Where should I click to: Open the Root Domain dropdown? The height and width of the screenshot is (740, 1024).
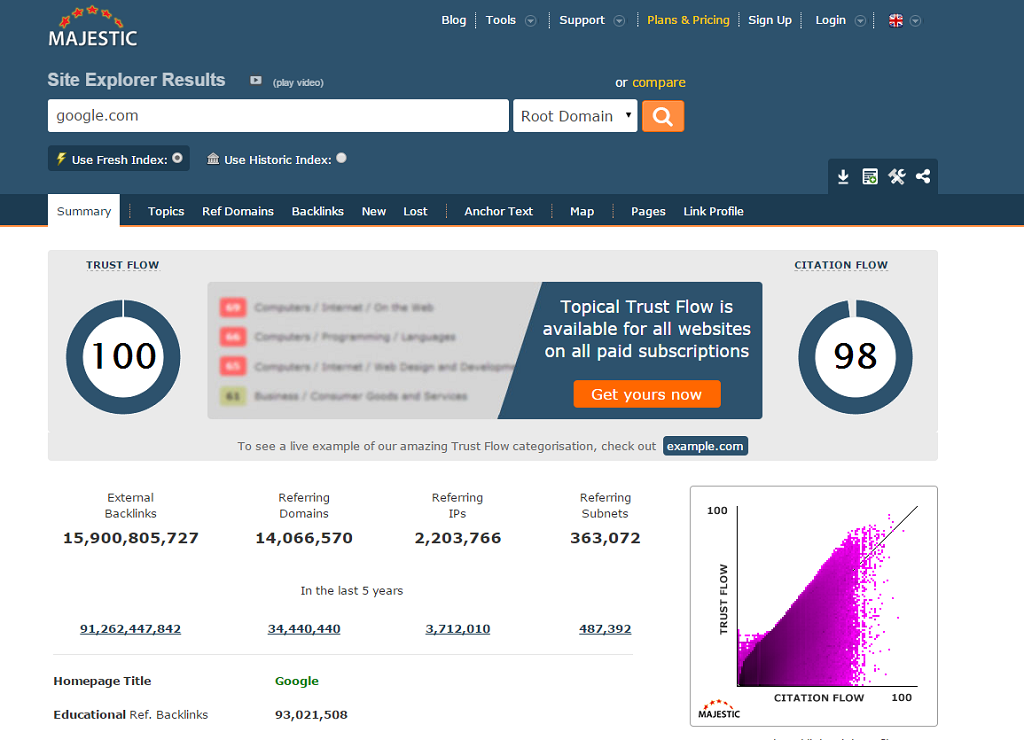(575, 116)
